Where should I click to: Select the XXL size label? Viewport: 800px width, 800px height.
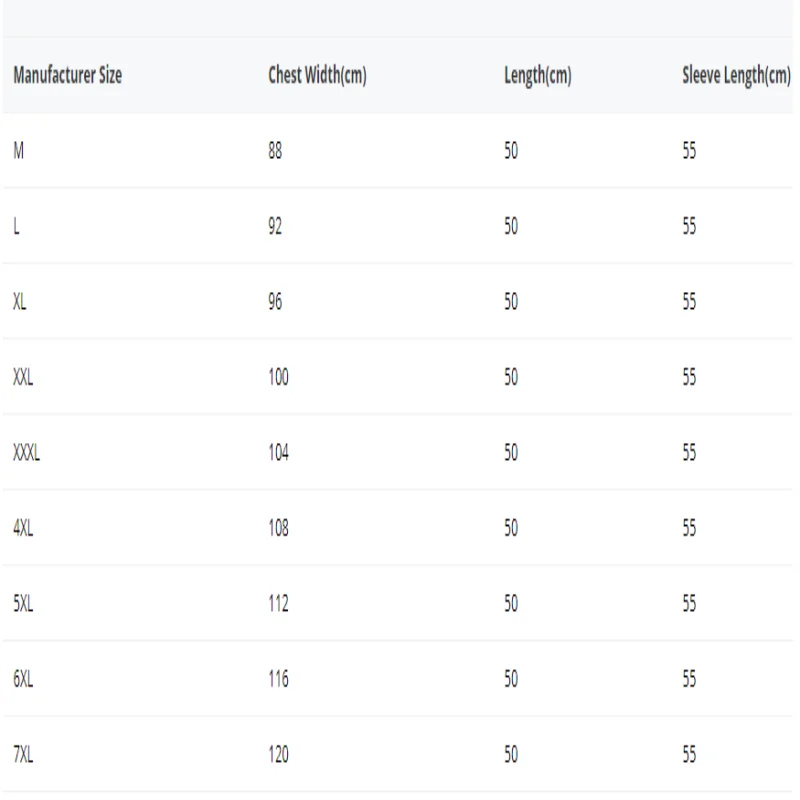click(23, 378)
